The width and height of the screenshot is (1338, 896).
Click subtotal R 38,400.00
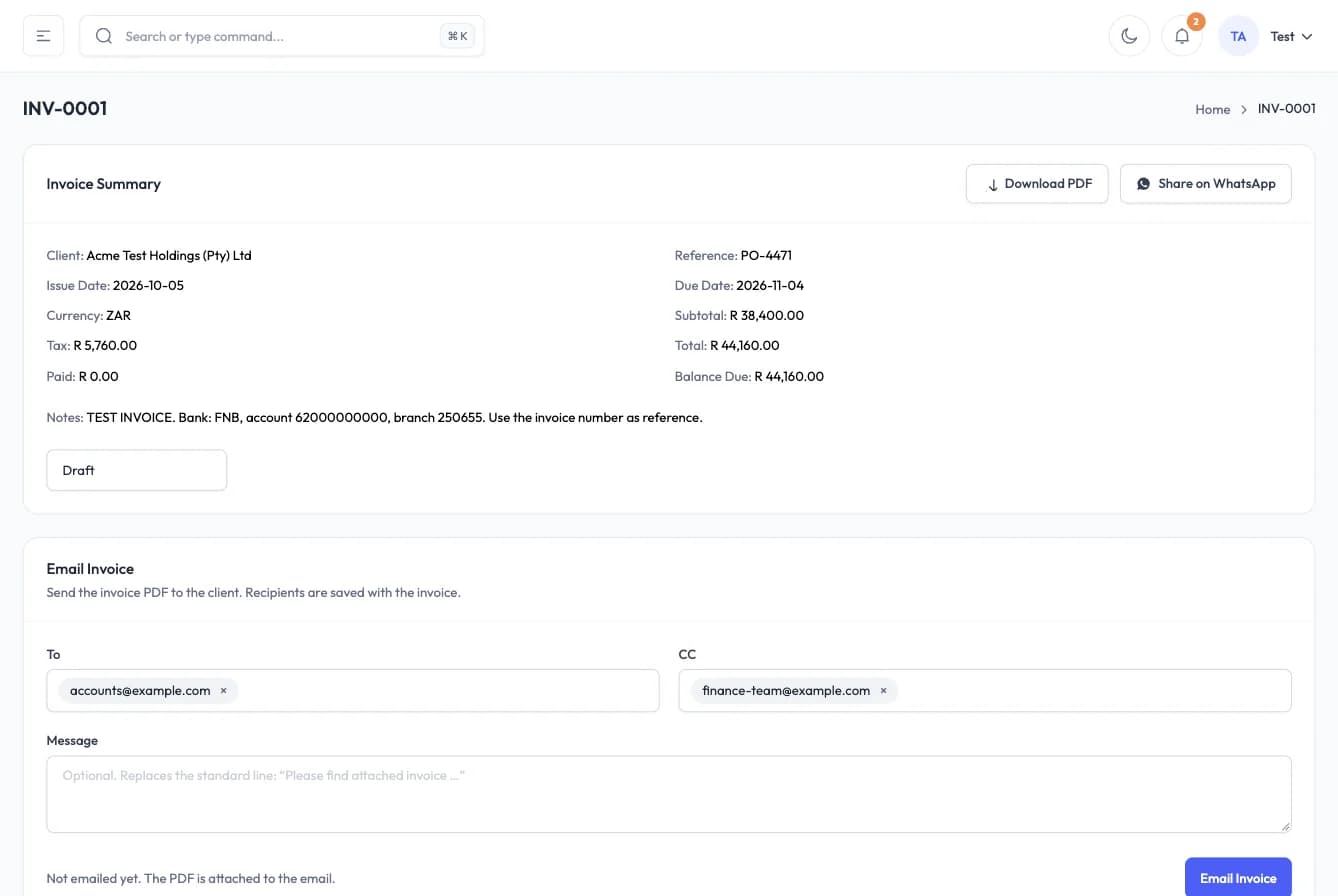pos(767,316)
